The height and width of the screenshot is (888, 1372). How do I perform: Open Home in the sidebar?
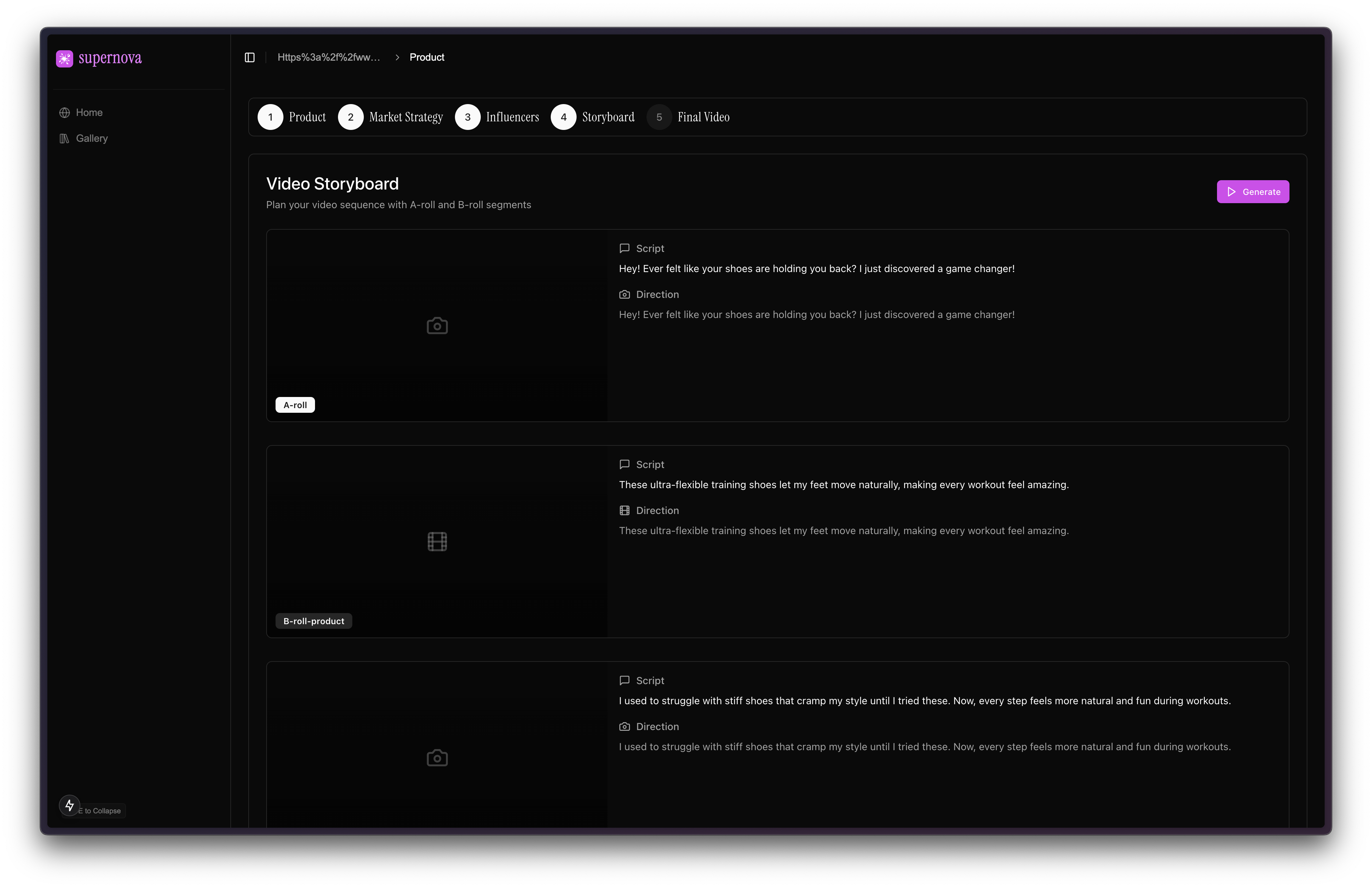click(x=89, y=112)
